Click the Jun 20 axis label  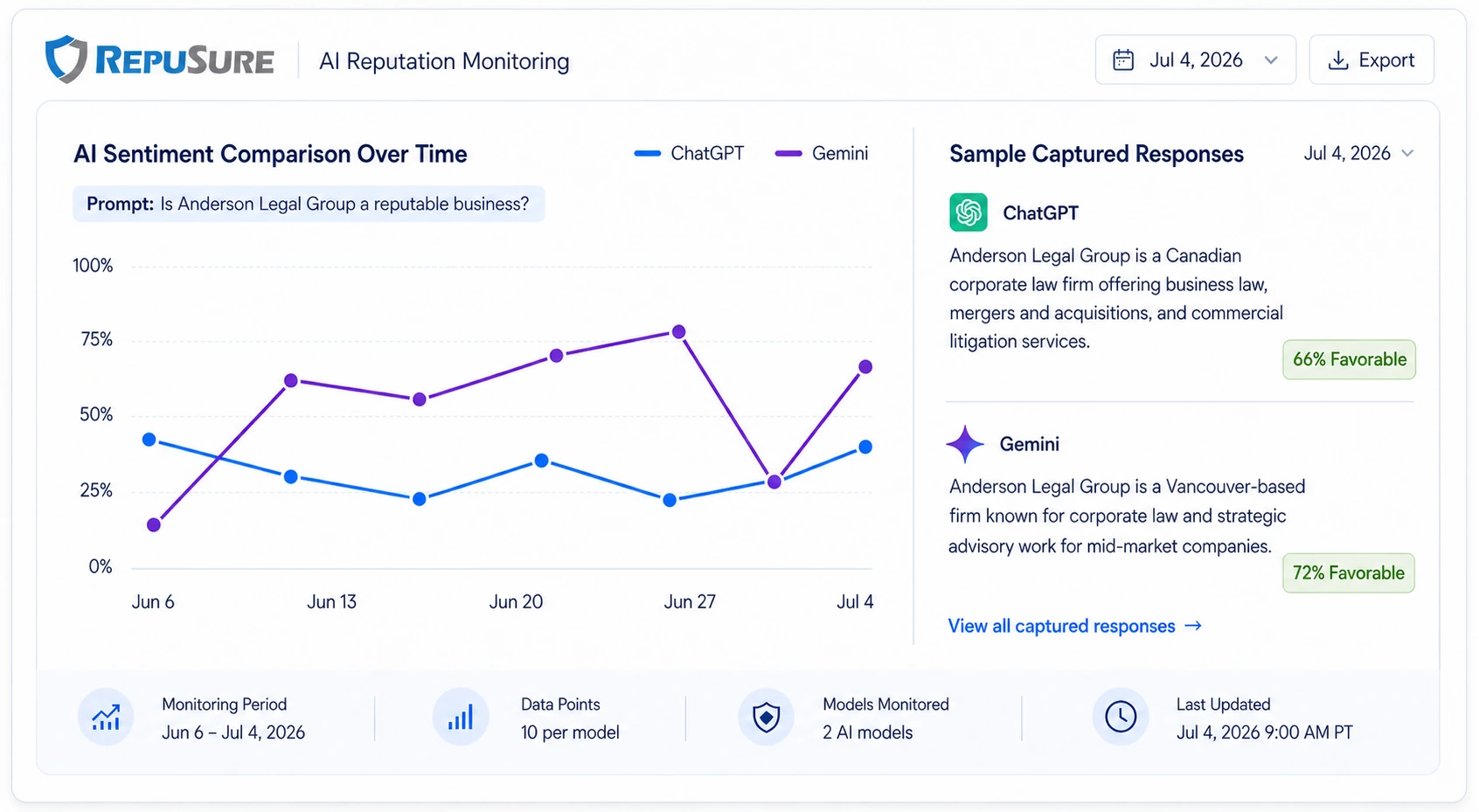(516, 602)
